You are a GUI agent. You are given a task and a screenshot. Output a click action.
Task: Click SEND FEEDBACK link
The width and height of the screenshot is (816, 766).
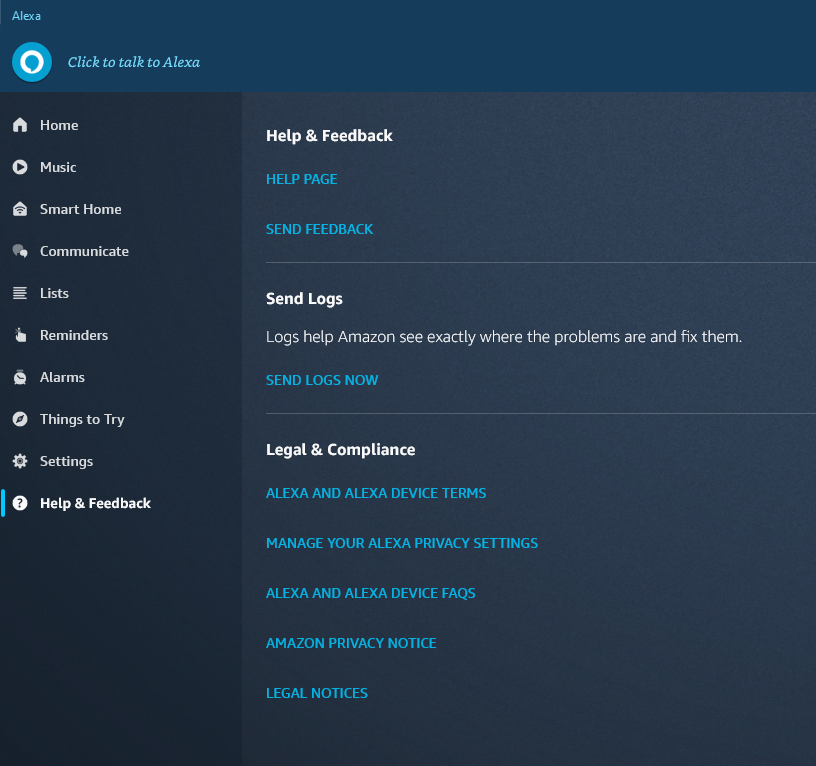320,229
